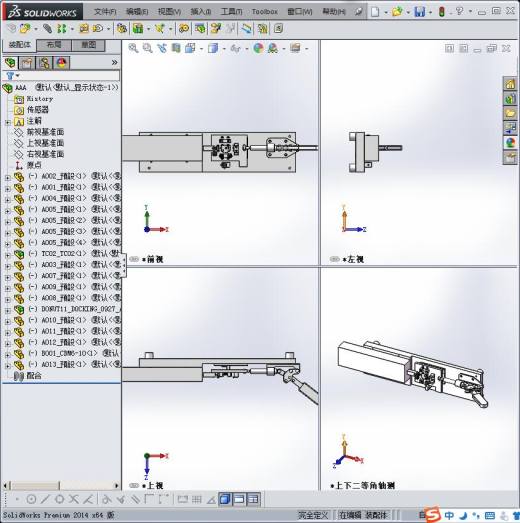Click Zoom to Fit magnifier icon
Screen dimensions: 520x523
tap(133, 48)
